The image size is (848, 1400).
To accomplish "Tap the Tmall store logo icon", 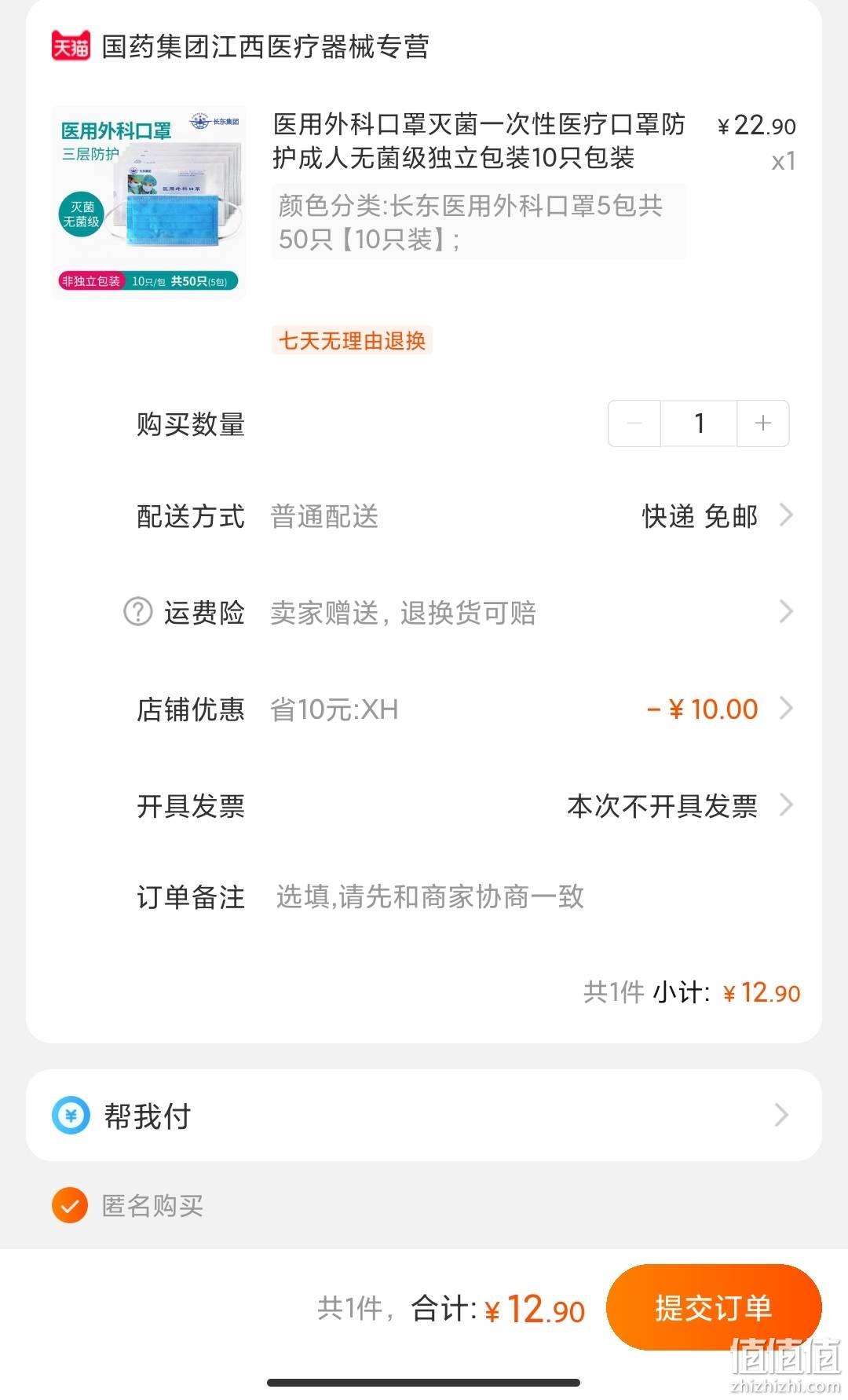I will click(x=71, y=46).
